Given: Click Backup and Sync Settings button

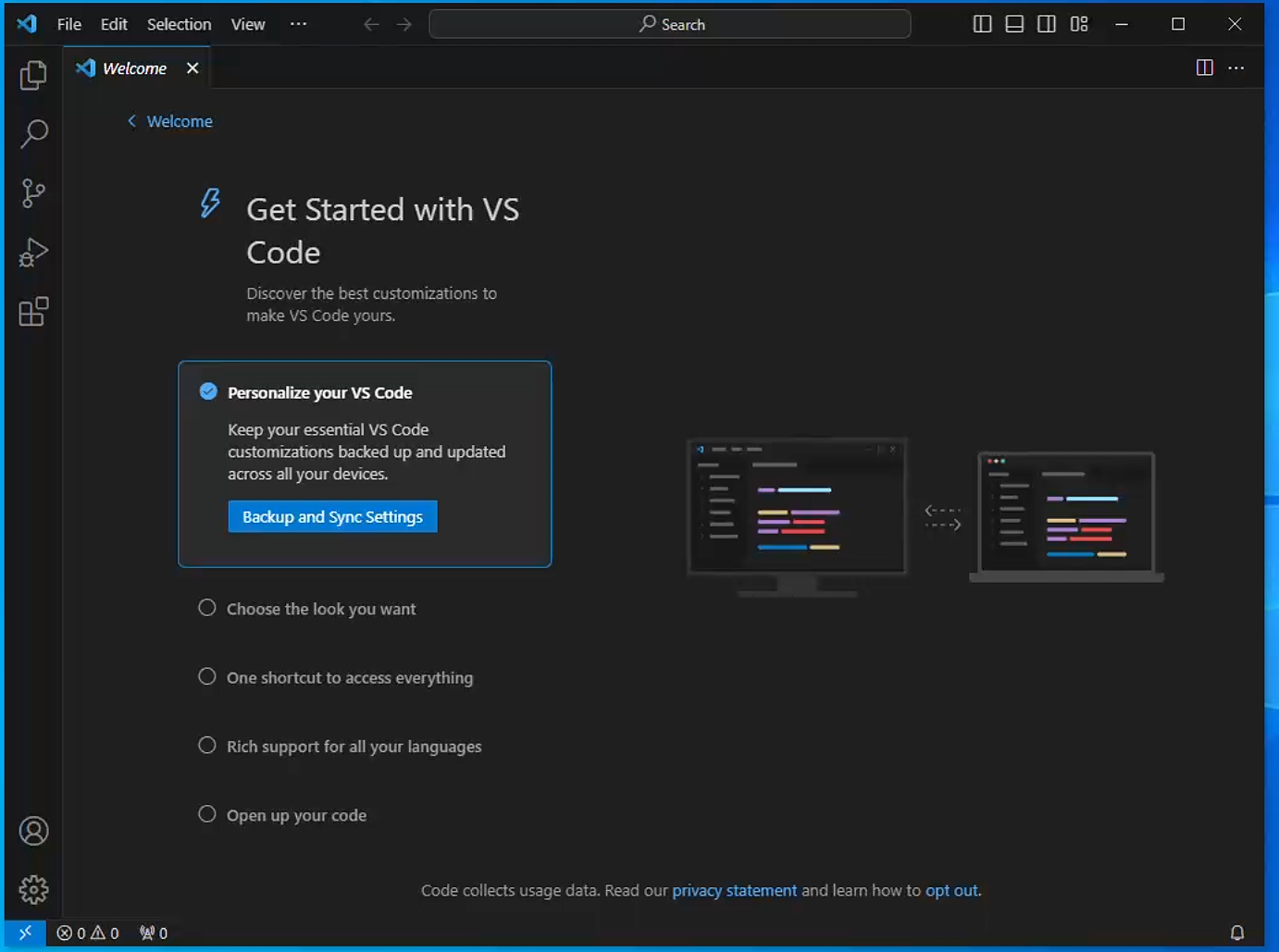Looking at the screenshot, I should (332, 516).
